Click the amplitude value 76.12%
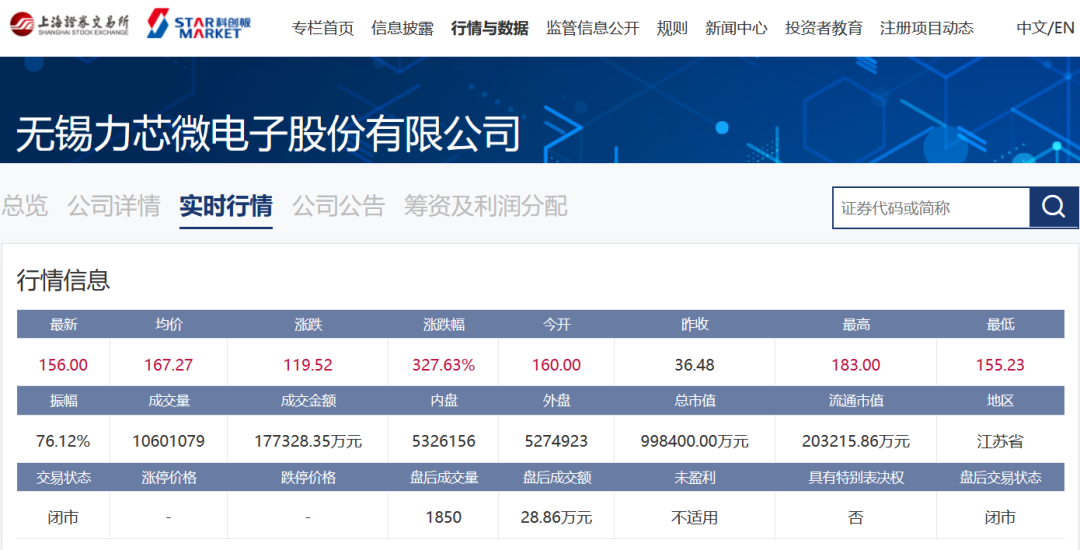1080x550 pixels. pos(63,441)
